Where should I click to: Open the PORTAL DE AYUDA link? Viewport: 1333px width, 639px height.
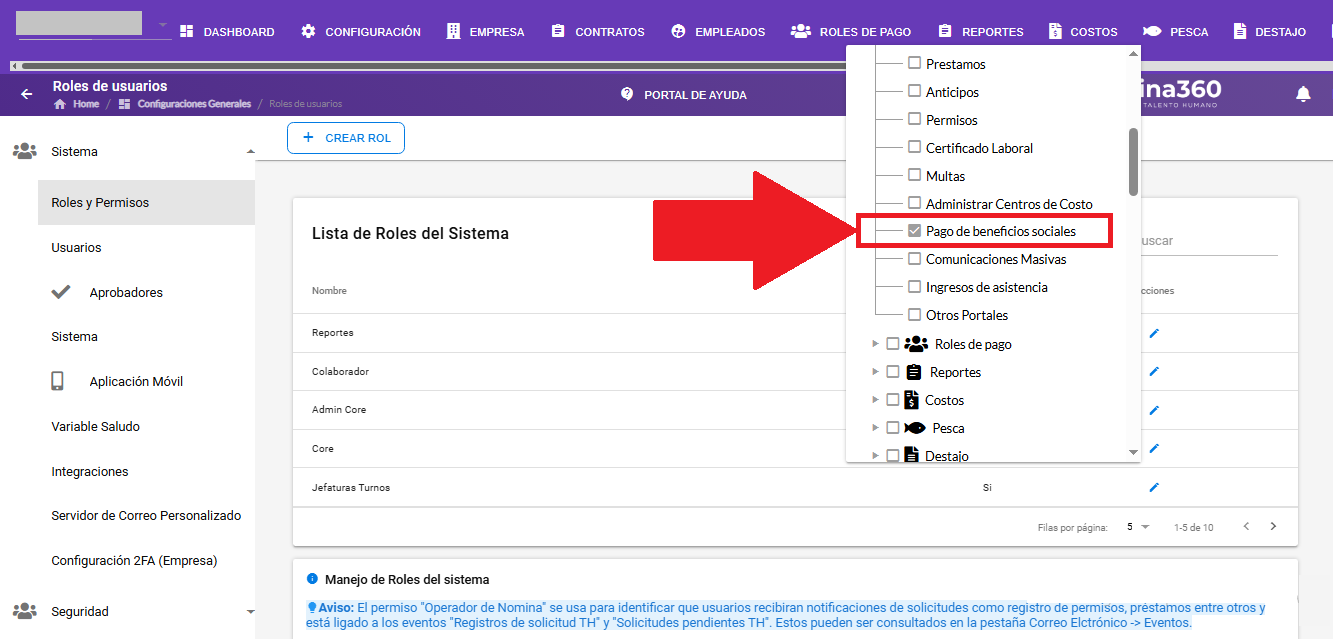click(x=684, y=95)
